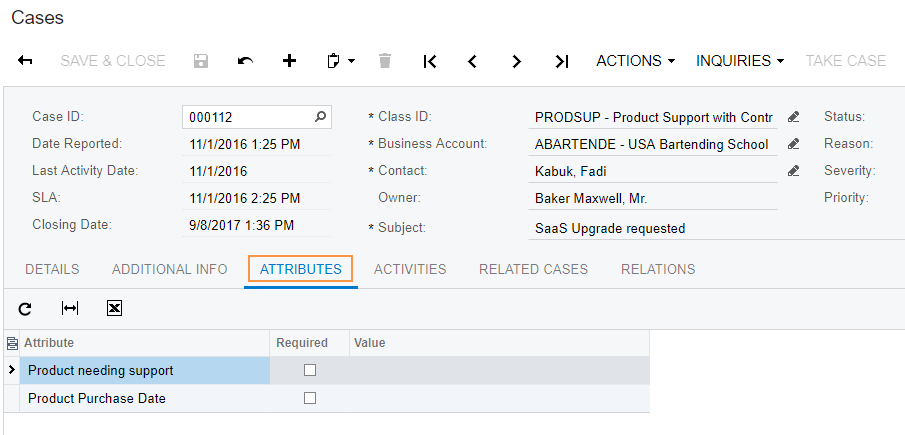Open the Details tab
This screenshot has width=905, height=435.
click(x=52, y=269)
